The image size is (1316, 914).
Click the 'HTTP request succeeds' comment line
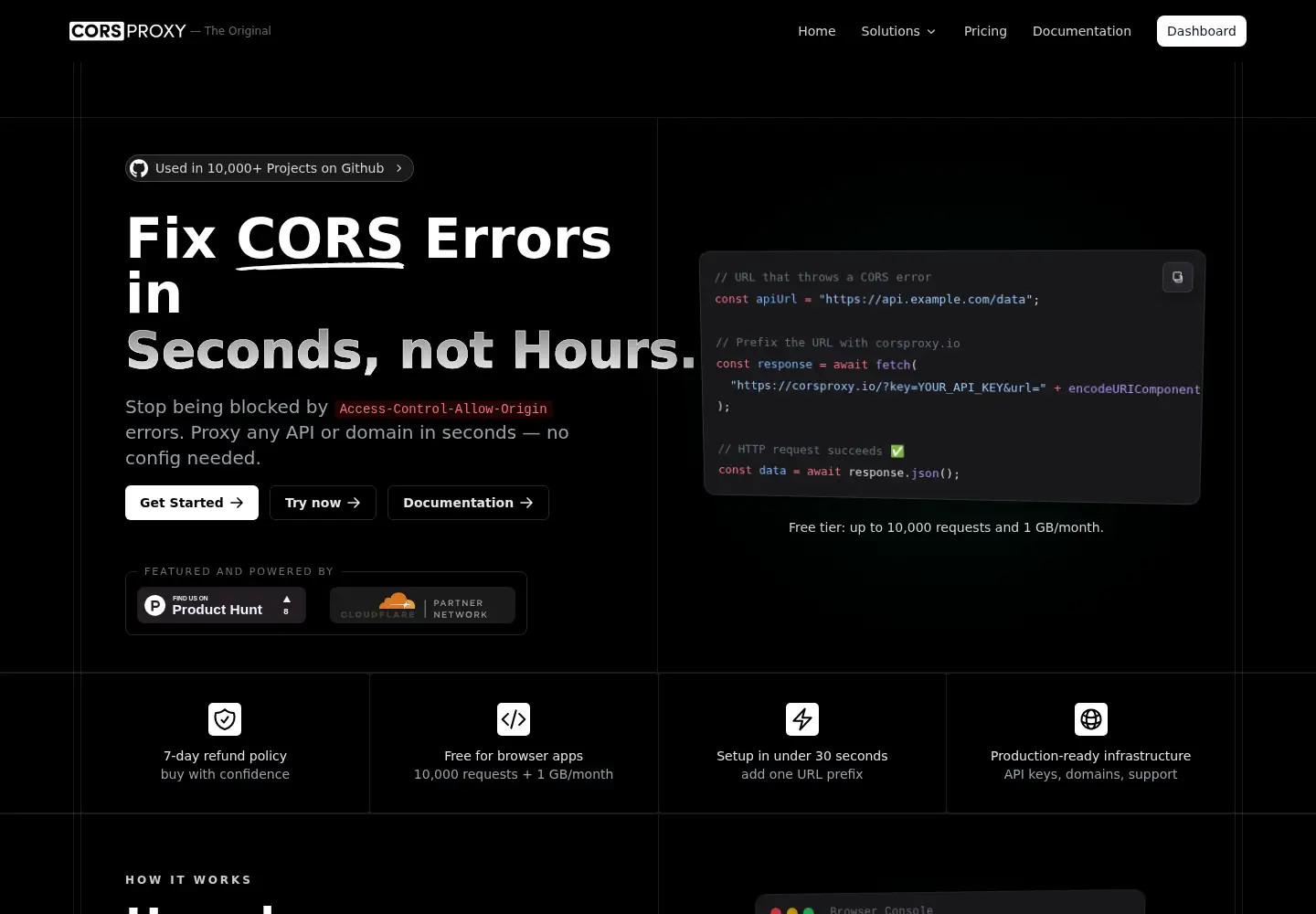point(812,450)
